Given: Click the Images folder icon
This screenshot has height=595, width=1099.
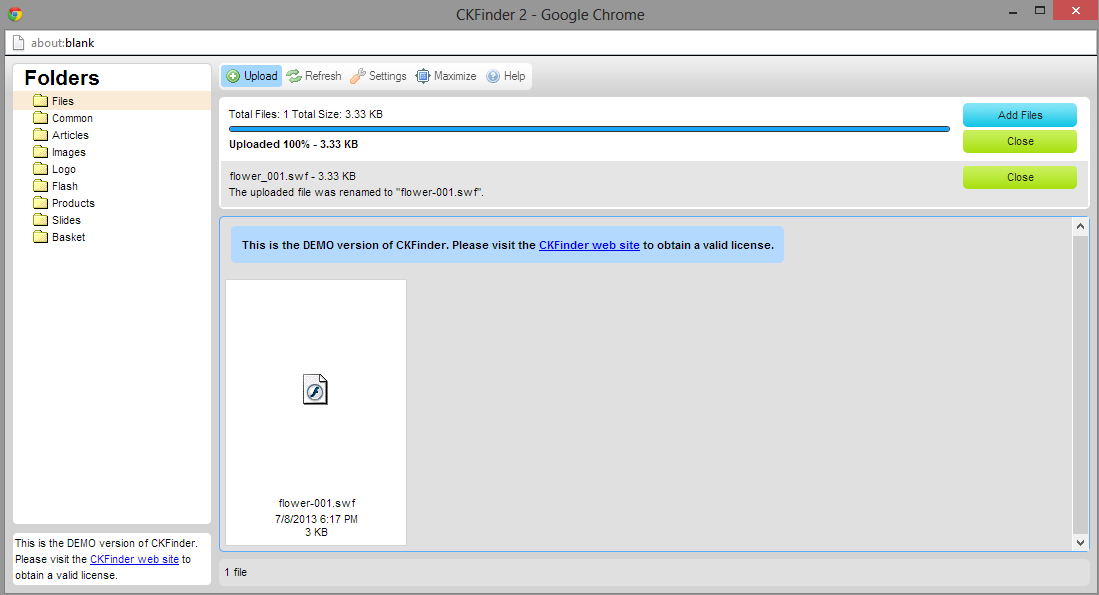Looking at the screenshot, I should [x=41, y=152].
